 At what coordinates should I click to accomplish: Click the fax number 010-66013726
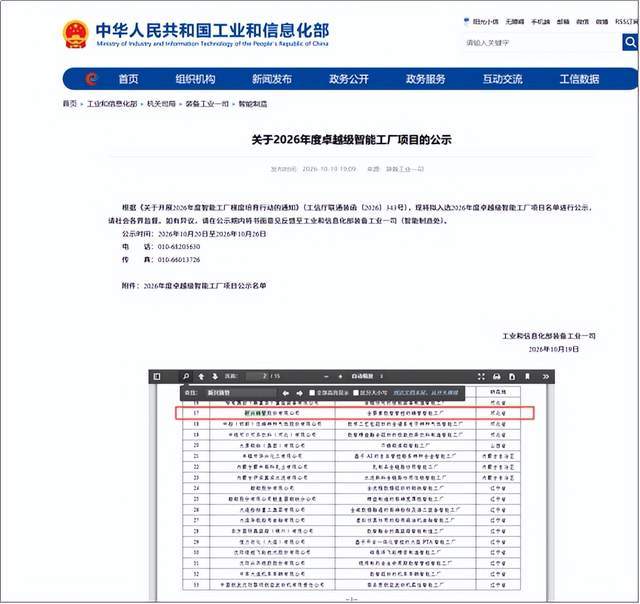(179, 260)
